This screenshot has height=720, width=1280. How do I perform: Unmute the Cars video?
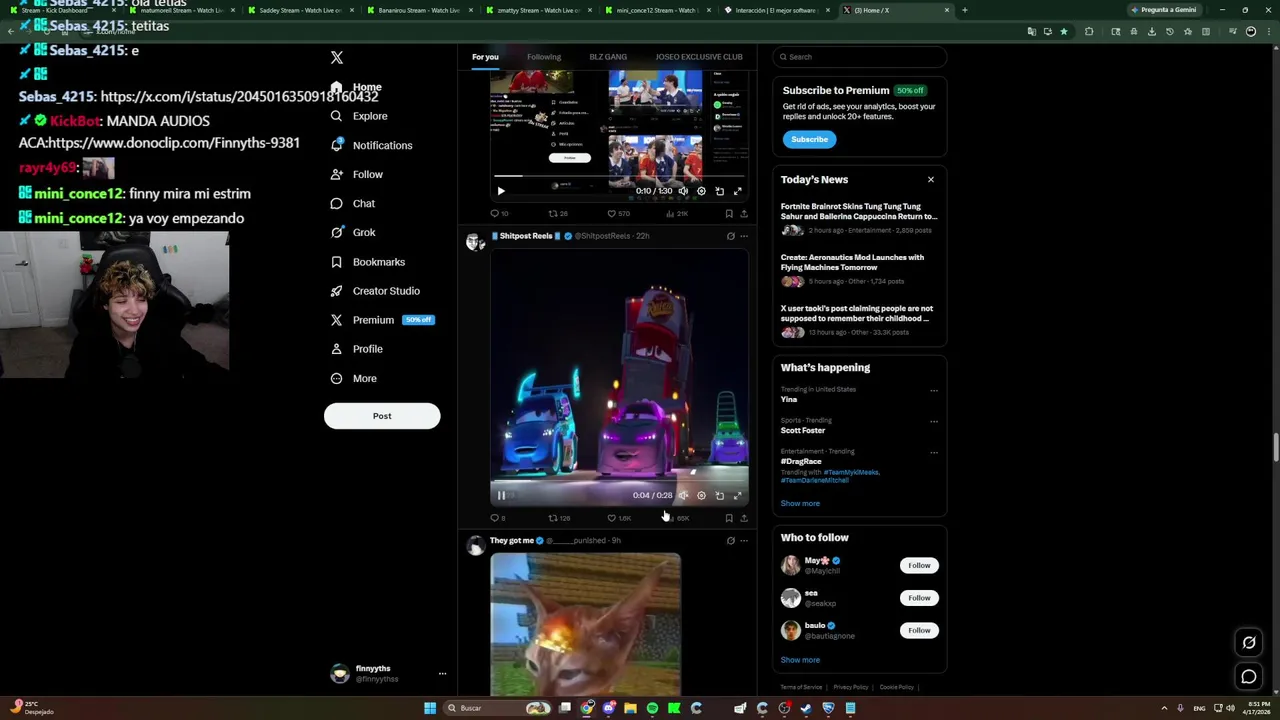point(683,495)
